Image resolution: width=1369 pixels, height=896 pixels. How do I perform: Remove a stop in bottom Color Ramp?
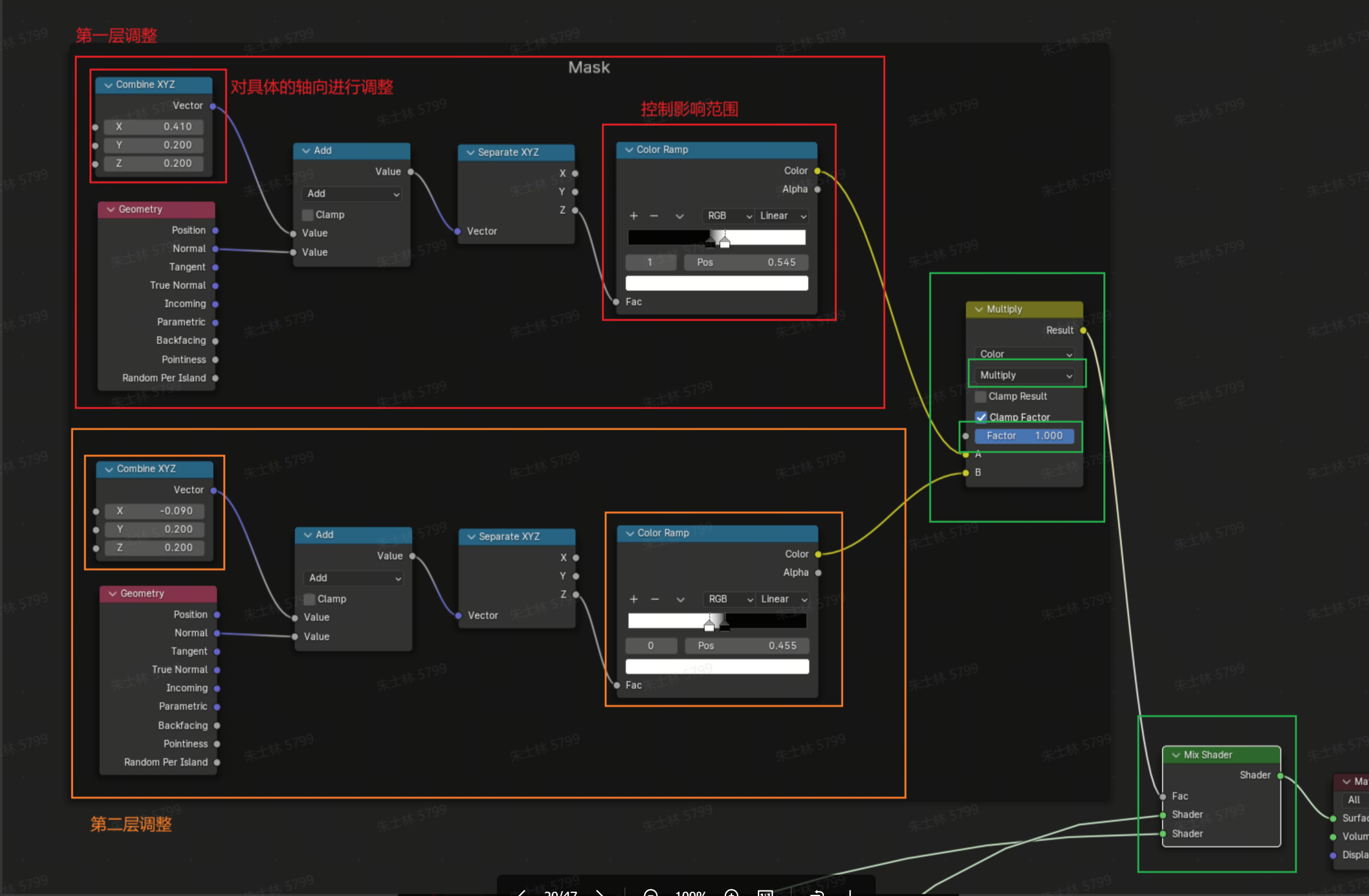click(655, 599)
